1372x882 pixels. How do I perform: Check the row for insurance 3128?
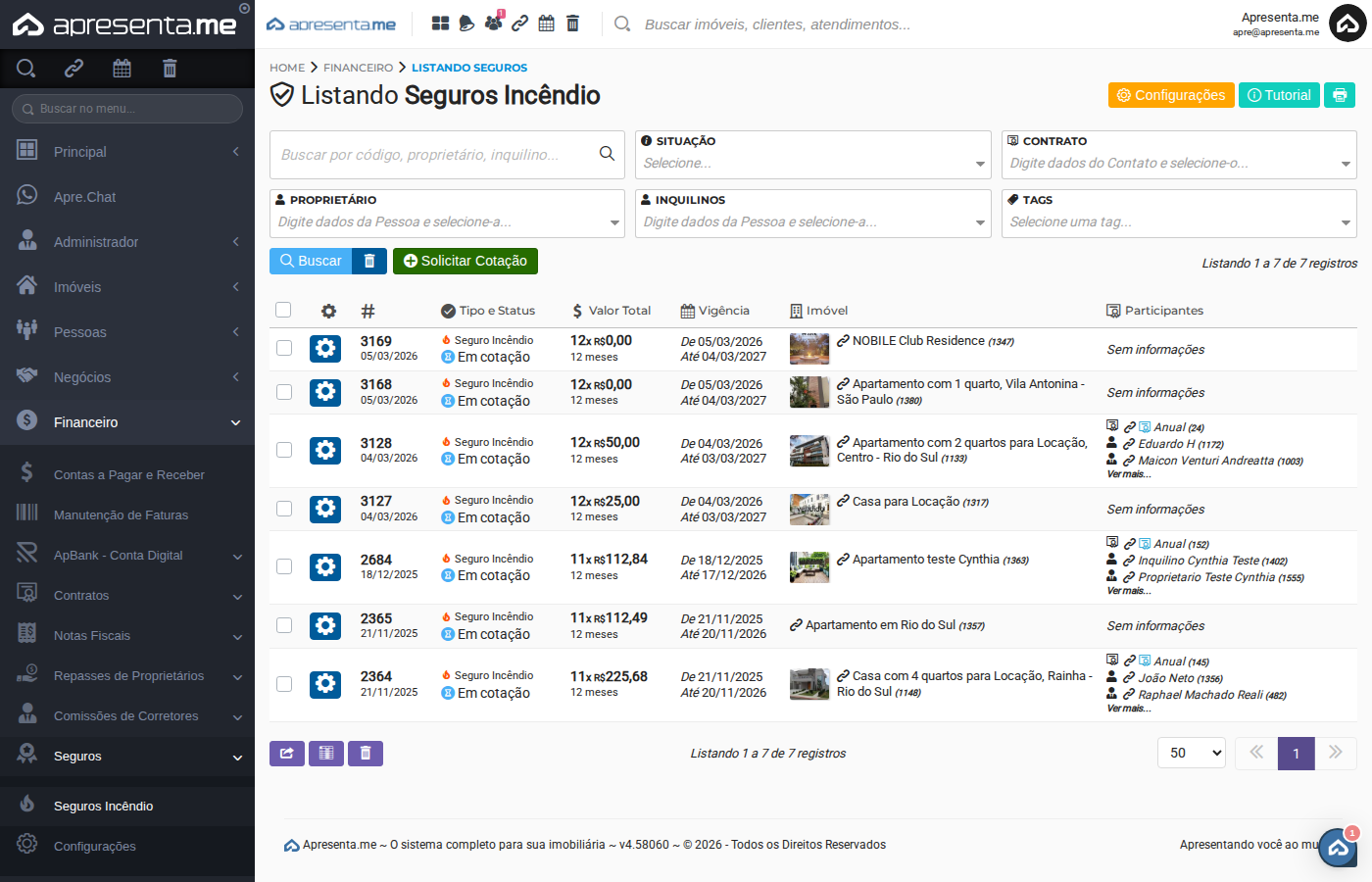[284, 450]
